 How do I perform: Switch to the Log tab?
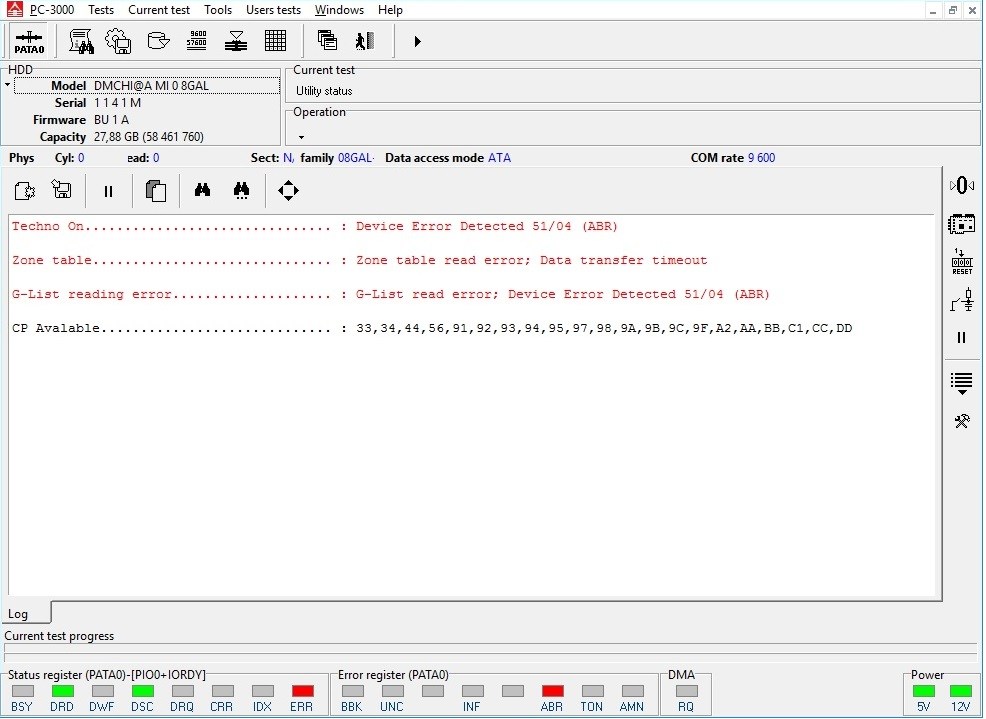(x=26, y=613)
